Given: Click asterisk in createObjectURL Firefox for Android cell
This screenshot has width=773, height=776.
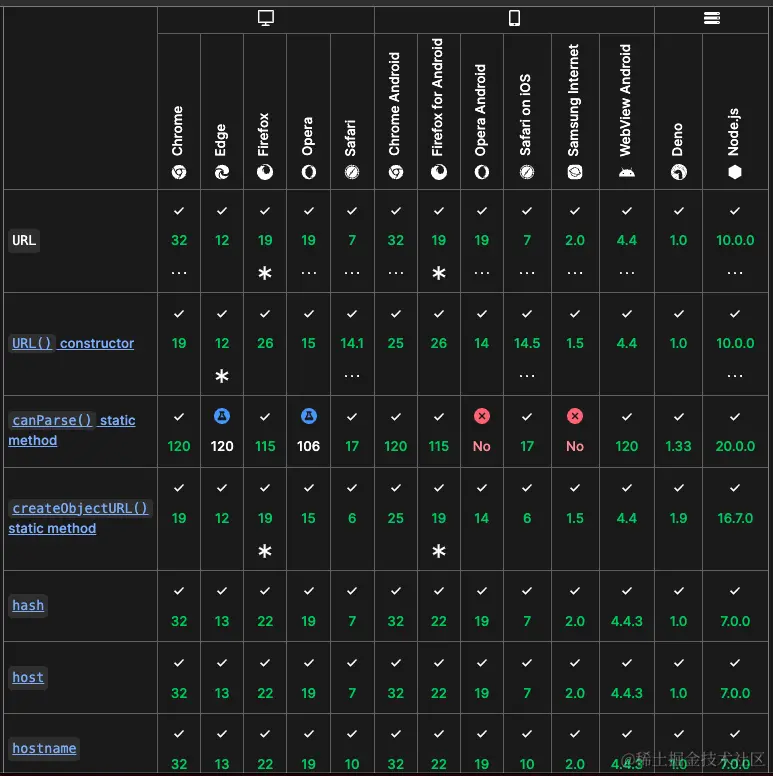Looking at the screenshot, I should [x=438, y=551].
